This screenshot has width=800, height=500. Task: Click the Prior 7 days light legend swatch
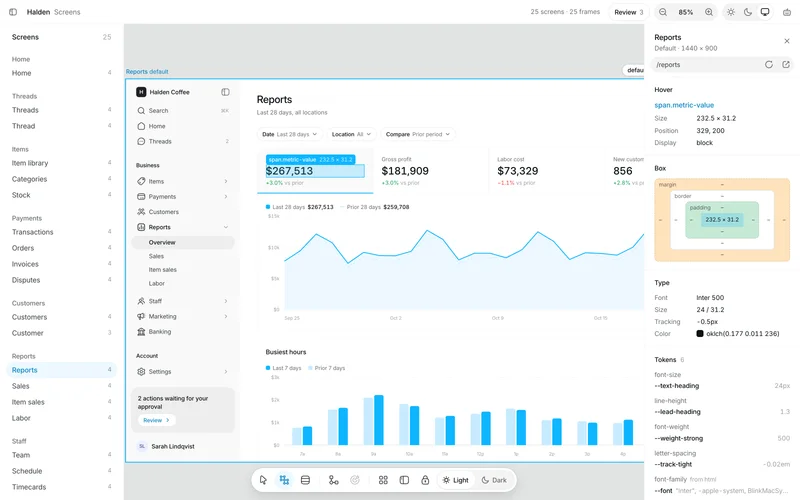coord(310,368)
